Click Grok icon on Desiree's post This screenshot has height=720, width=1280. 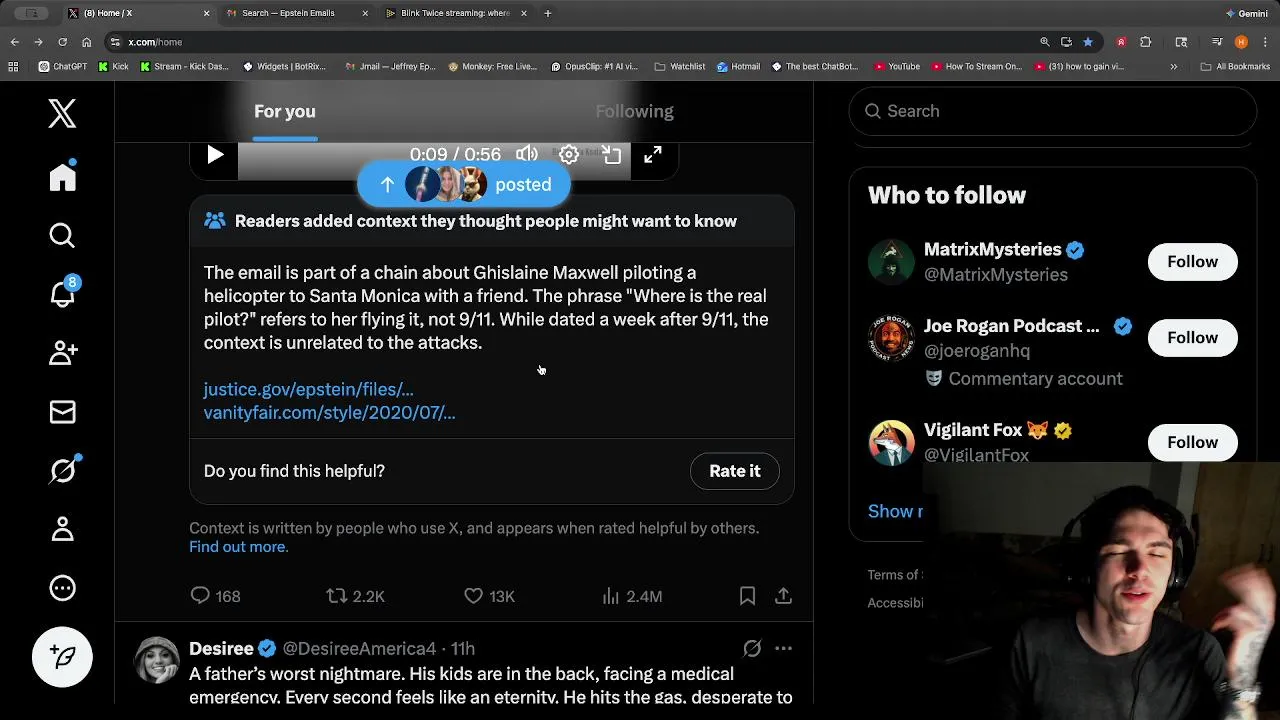[752, 648]
